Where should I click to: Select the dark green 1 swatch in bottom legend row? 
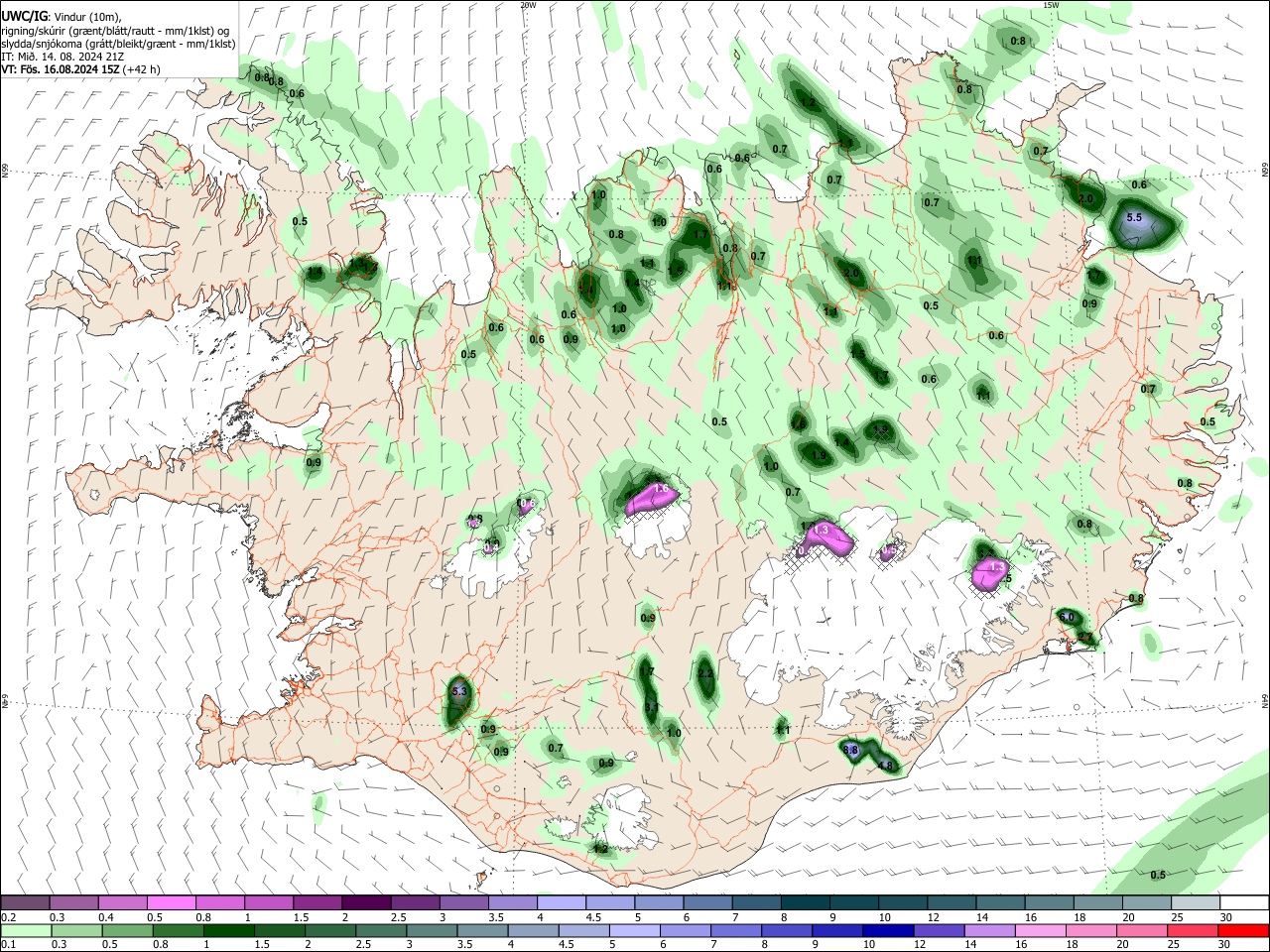(228, 930)
